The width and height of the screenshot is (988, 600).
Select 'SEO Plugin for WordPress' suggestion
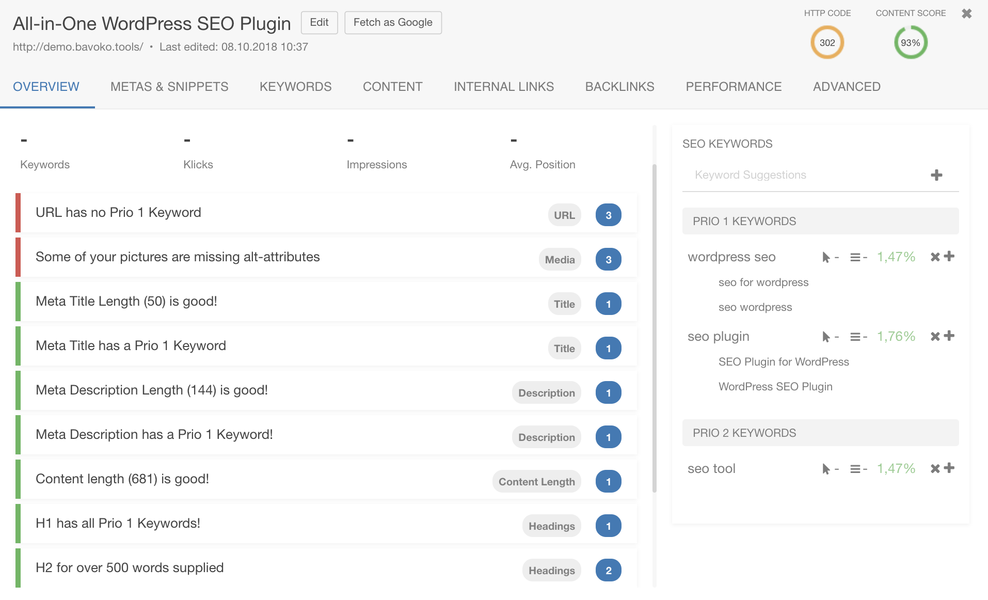tap(783, 362)
